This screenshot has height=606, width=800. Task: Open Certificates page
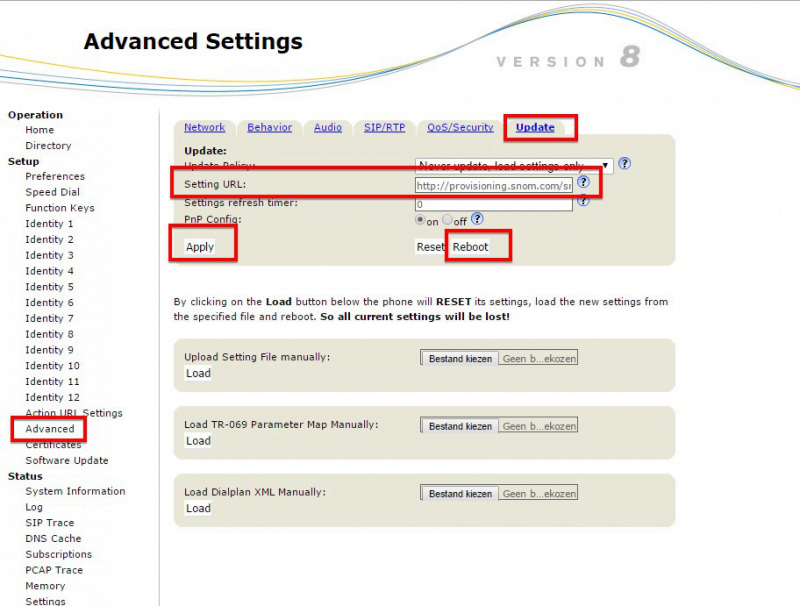coord(53,445)
